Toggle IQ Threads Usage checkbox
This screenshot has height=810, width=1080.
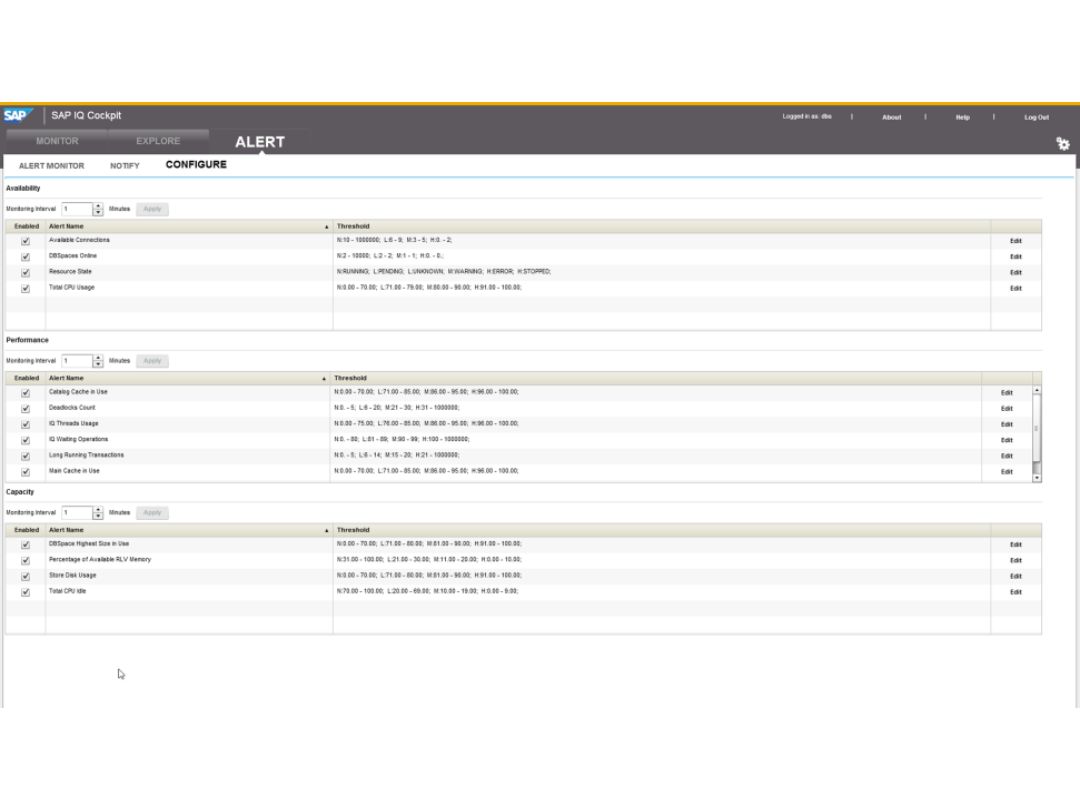pyautogui.click(x=25, y=424)
